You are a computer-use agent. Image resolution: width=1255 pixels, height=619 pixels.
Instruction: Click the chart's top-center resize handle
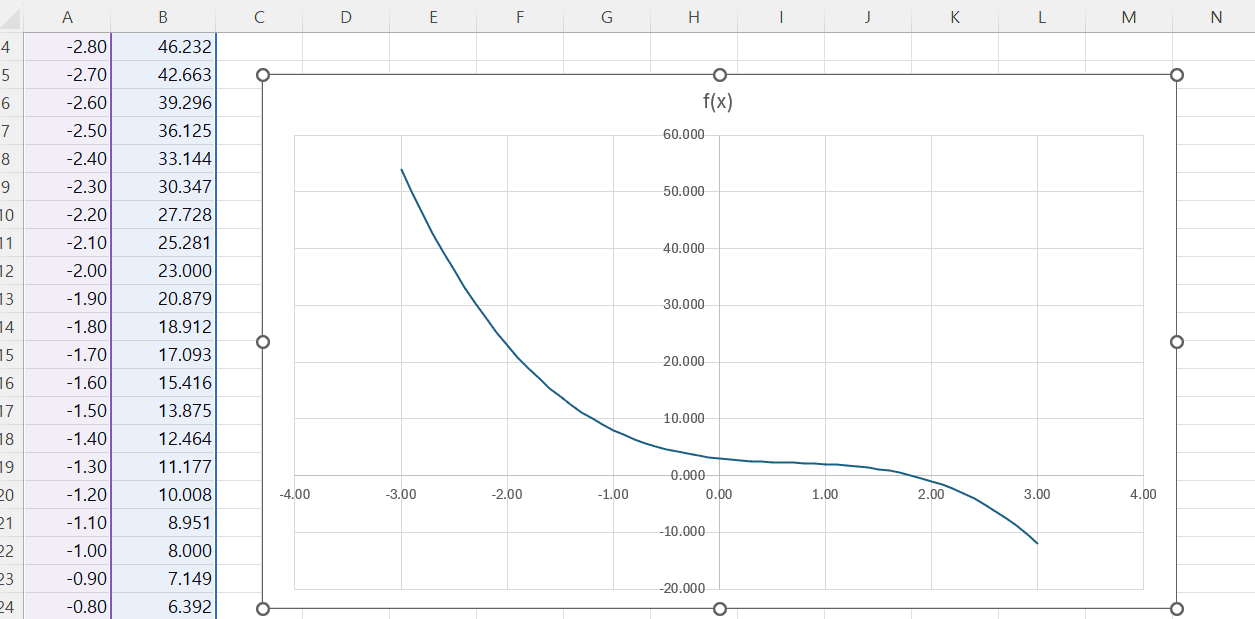point(719,75)
